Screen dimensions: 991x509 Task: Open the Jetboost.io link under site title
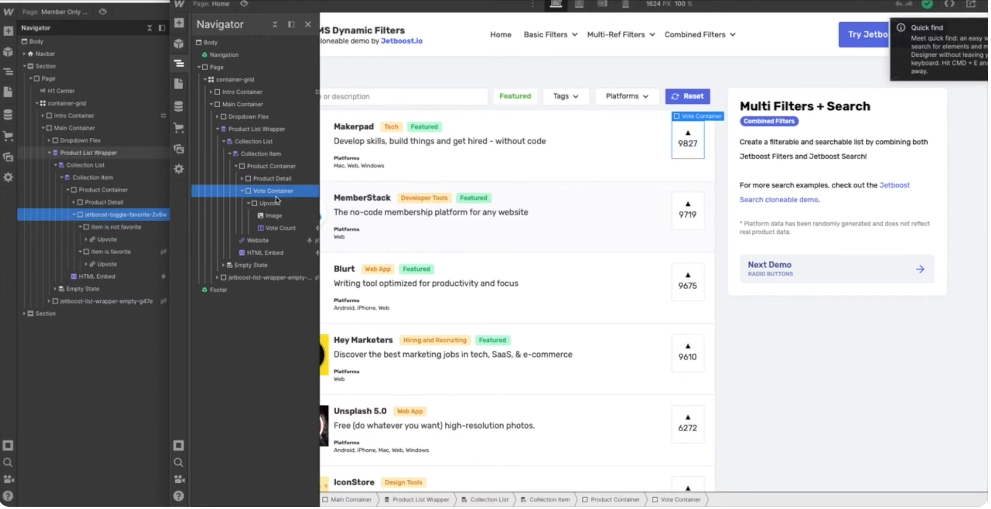[x=401, y=41]
